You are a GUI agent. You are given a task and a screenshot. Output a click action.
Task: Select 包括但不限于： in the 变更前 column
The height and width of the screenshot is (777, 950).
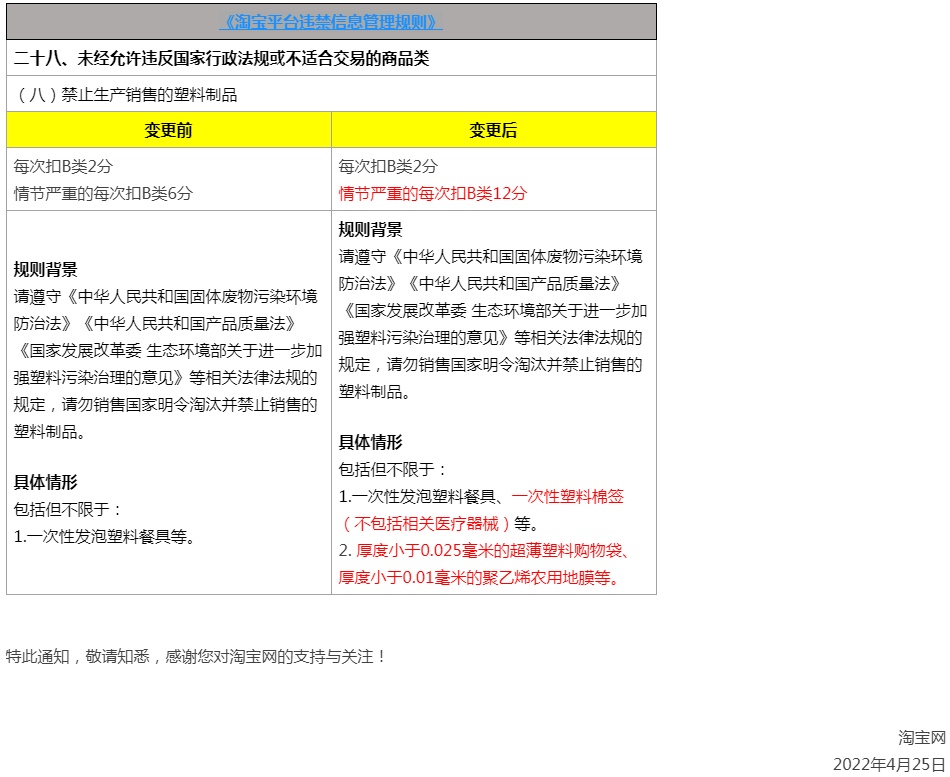point(69,509)
